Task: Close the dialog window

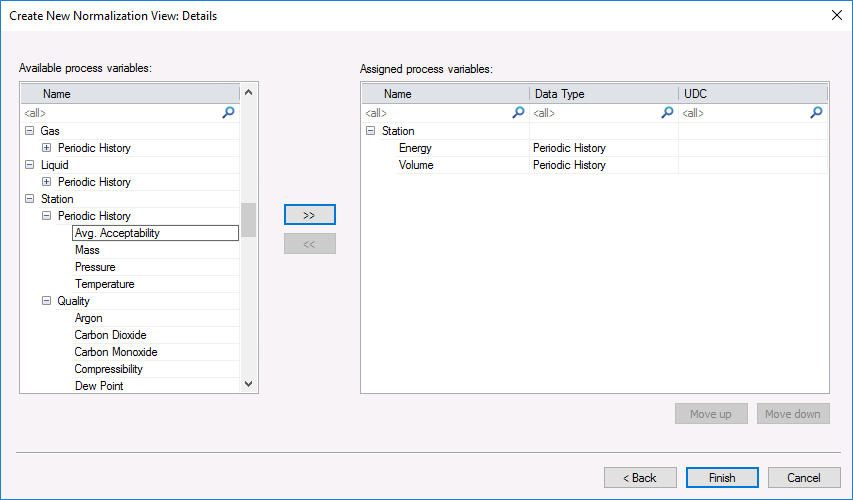Action: [837, 15]
